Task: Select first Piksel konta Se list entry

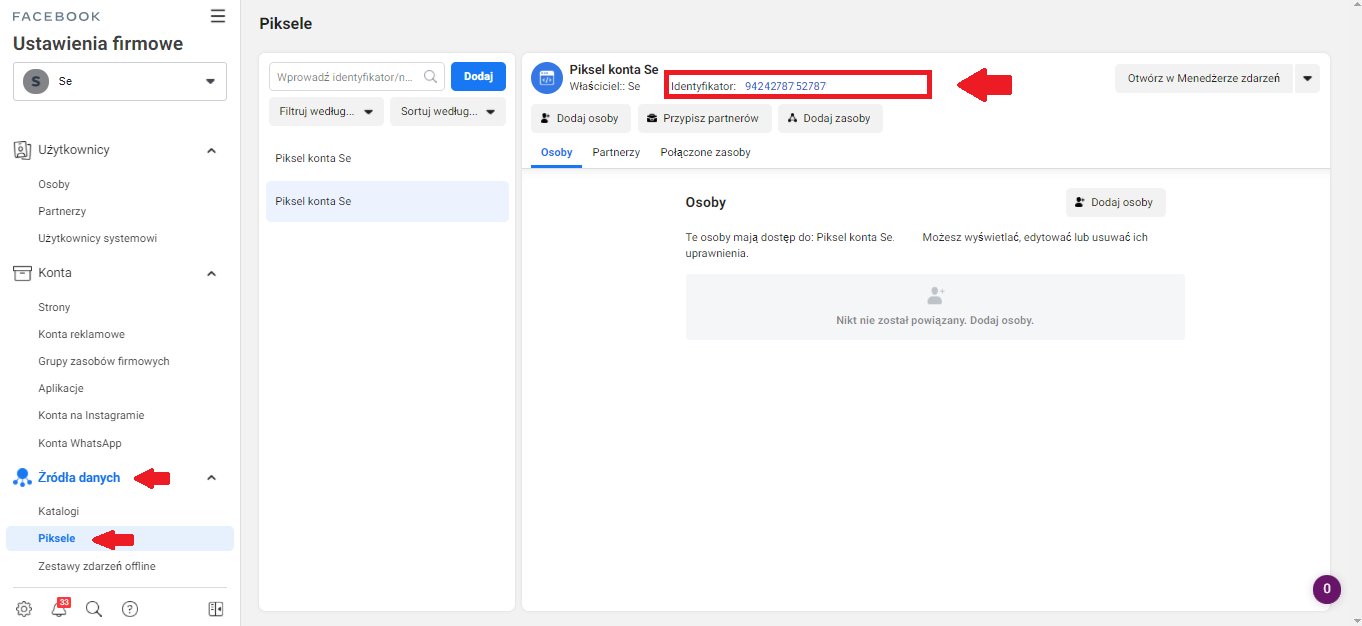Action: click(387, 158)
